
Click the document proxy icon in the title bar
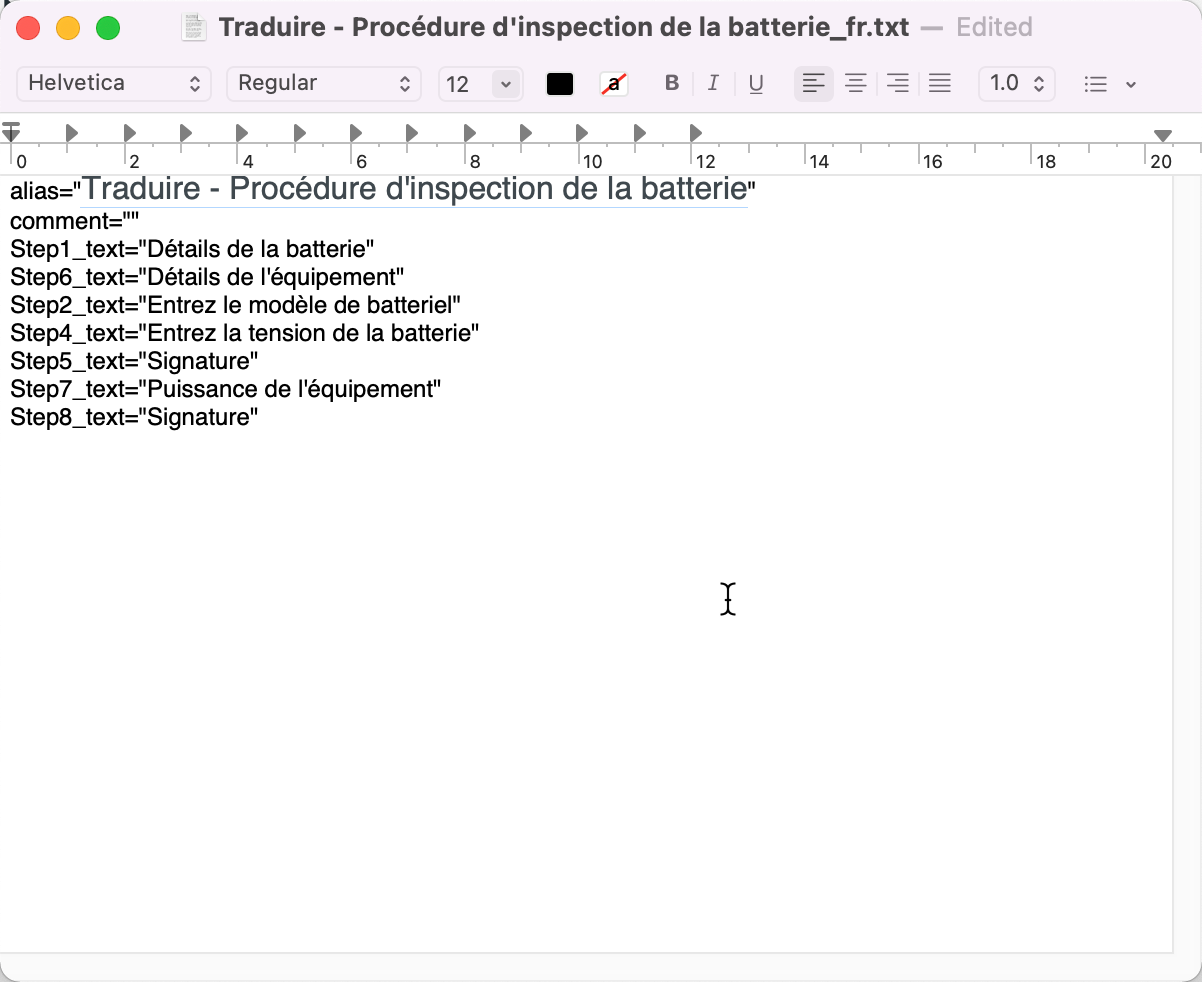pyautogui.click(x=193, y=27)
